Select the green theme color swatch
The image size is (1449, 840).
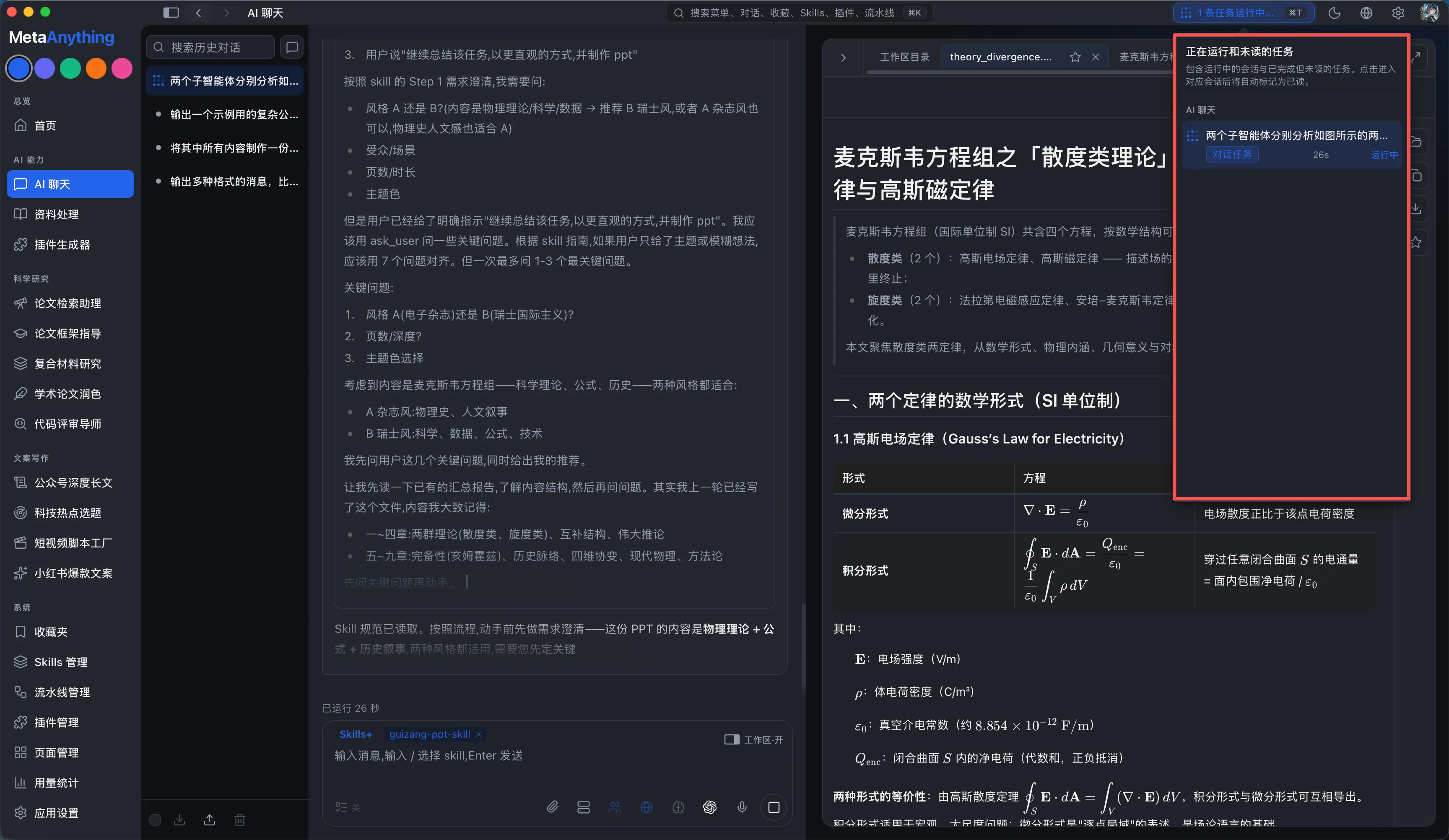tap(70, 68)
